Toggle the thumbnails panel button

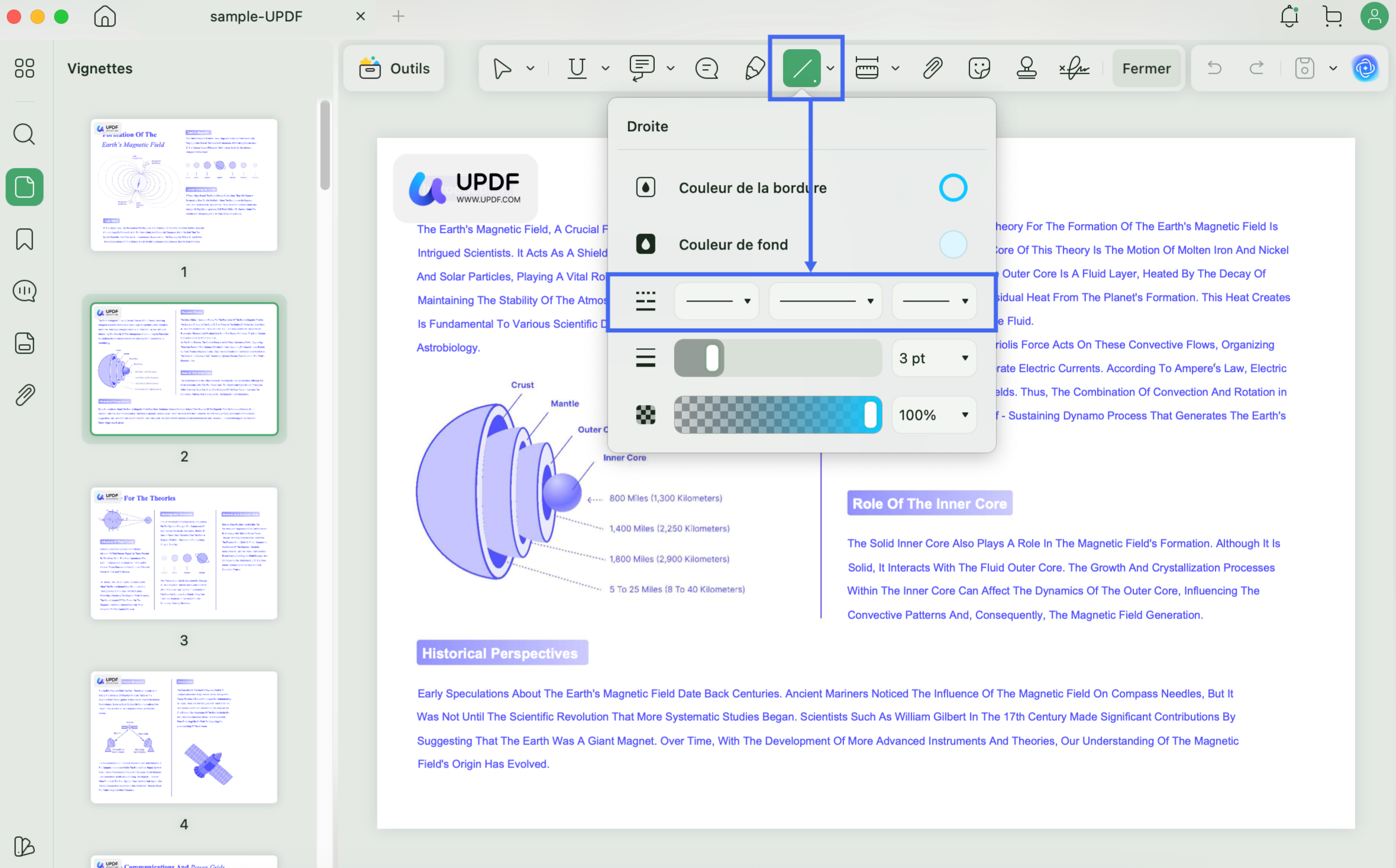24,187
